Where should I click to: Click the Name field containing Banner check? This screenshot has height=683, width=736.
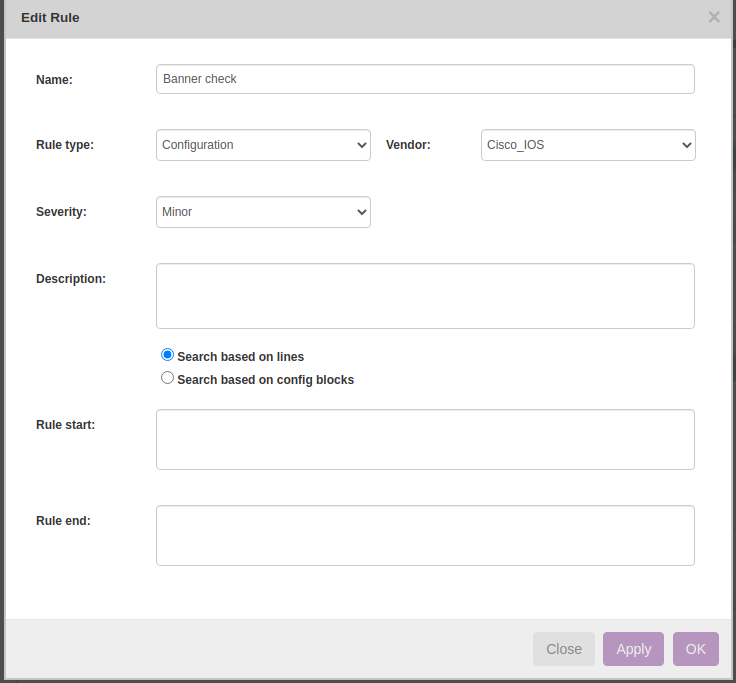pyautogui.click(x=425, y=79)
